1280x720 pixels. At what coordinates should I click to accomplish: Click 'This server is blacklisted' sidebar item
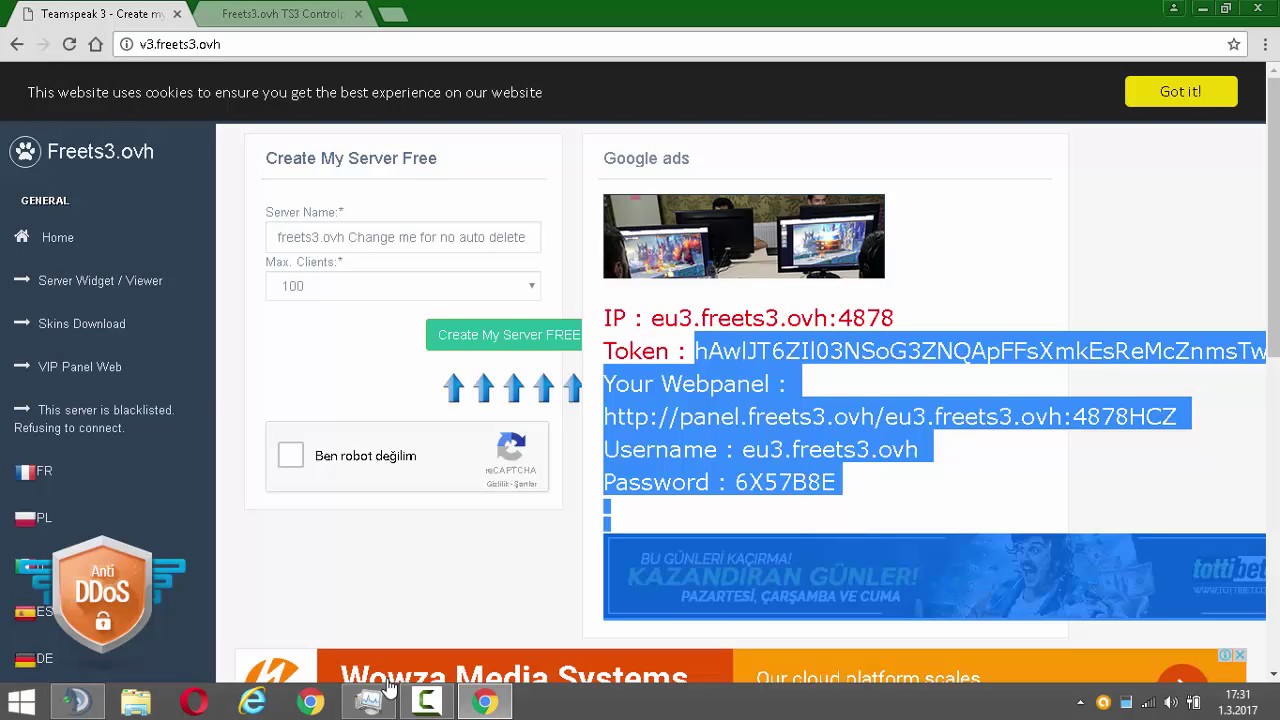pyautogui.click(x=94, y=419)
